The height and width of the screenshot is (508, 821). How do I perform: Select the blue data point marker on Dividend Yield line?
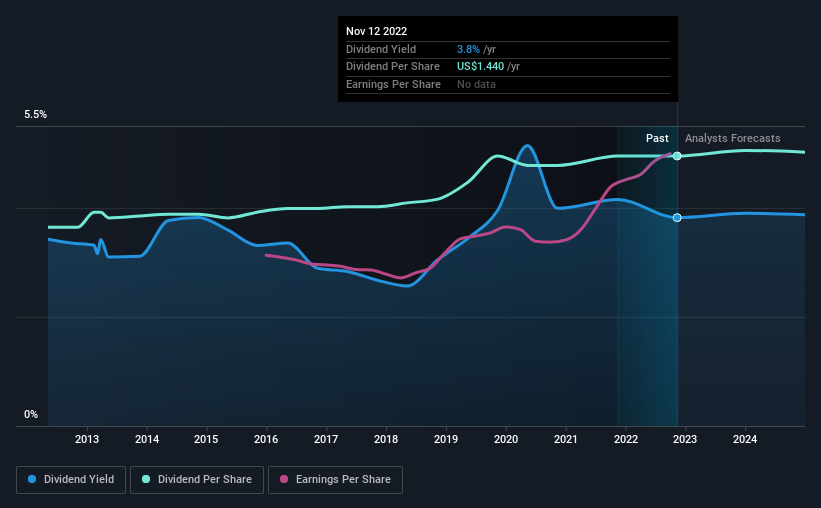(677, 217)
